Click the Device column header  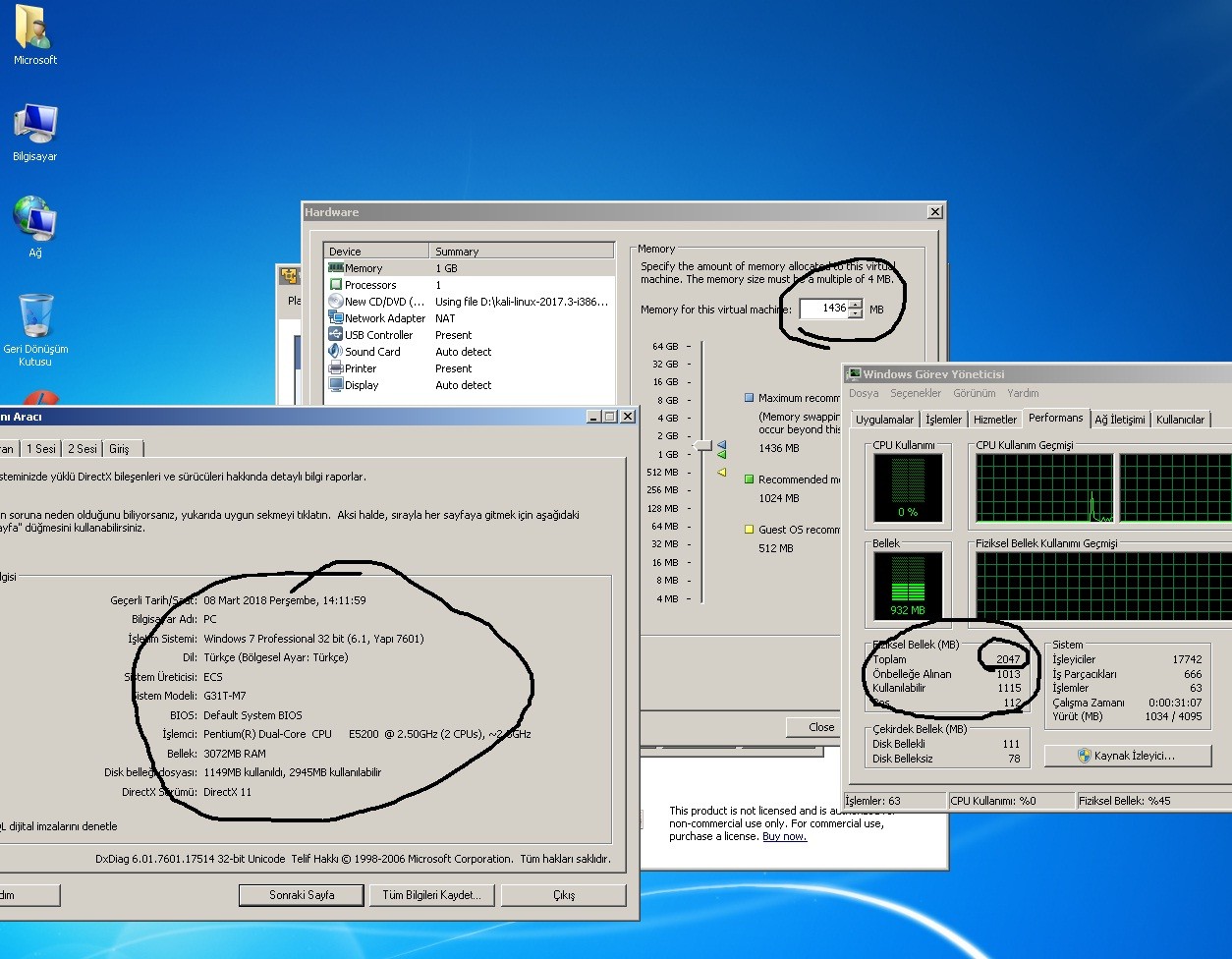point(376,252)
